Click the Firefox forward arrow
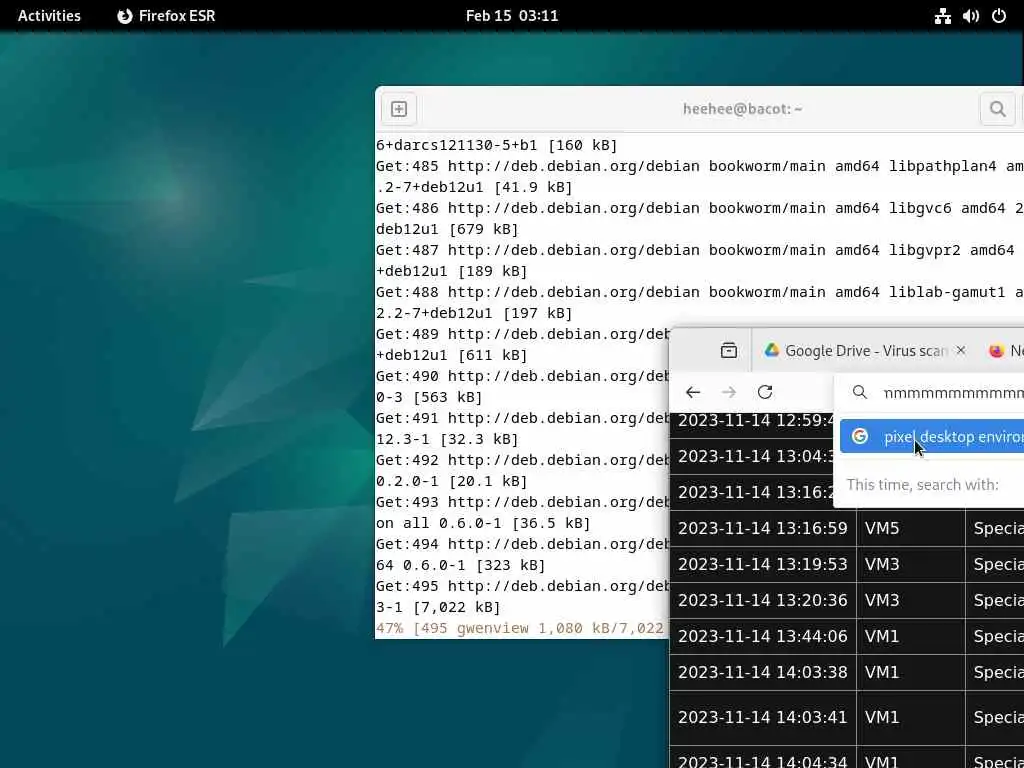The height and width of the screenshot is (768, 1024). pos(729,392)
